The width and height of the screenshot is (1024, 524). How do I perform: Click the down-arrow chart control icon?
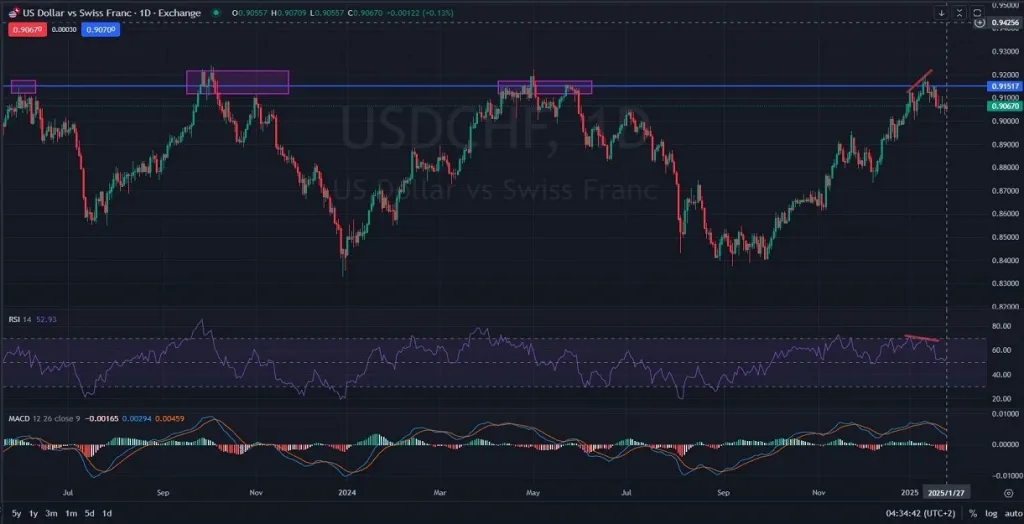coord(942,12)
